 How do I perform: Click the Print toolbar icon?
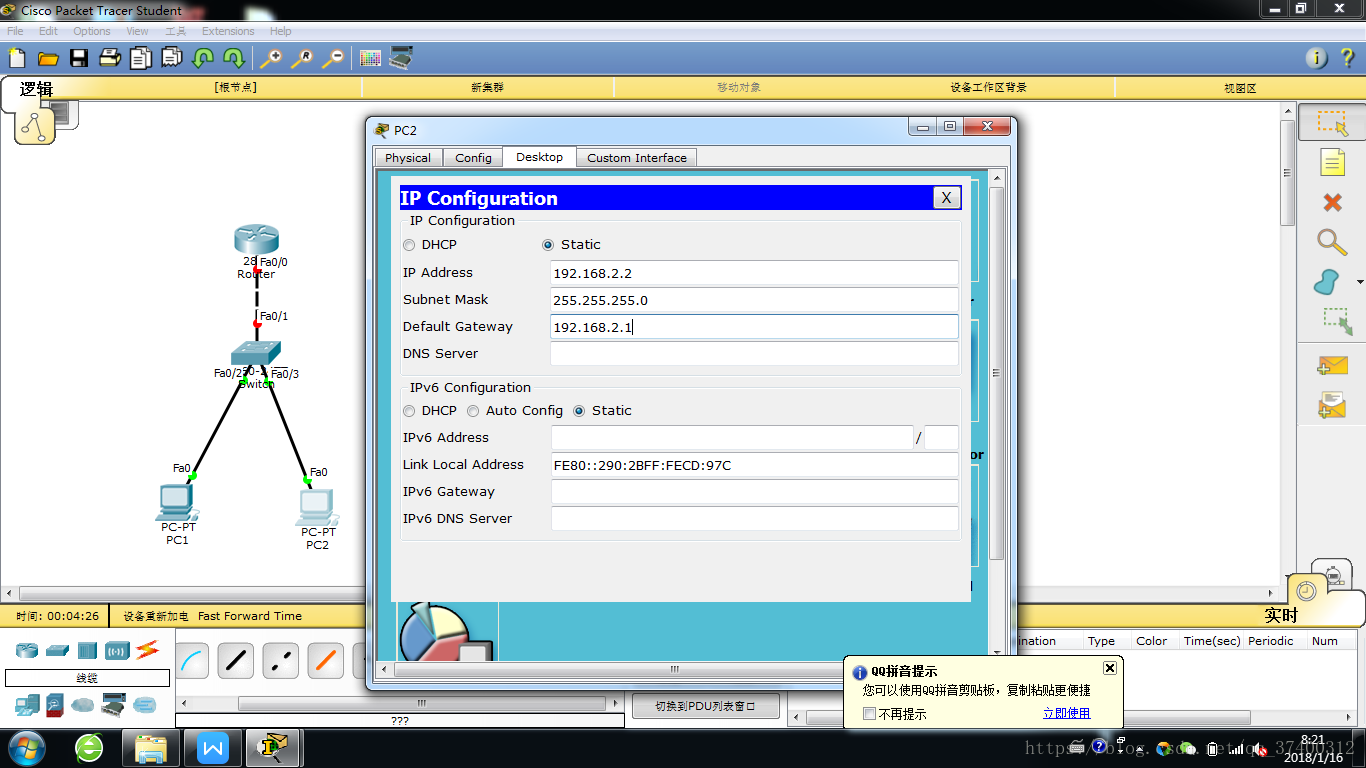(110, 58)
